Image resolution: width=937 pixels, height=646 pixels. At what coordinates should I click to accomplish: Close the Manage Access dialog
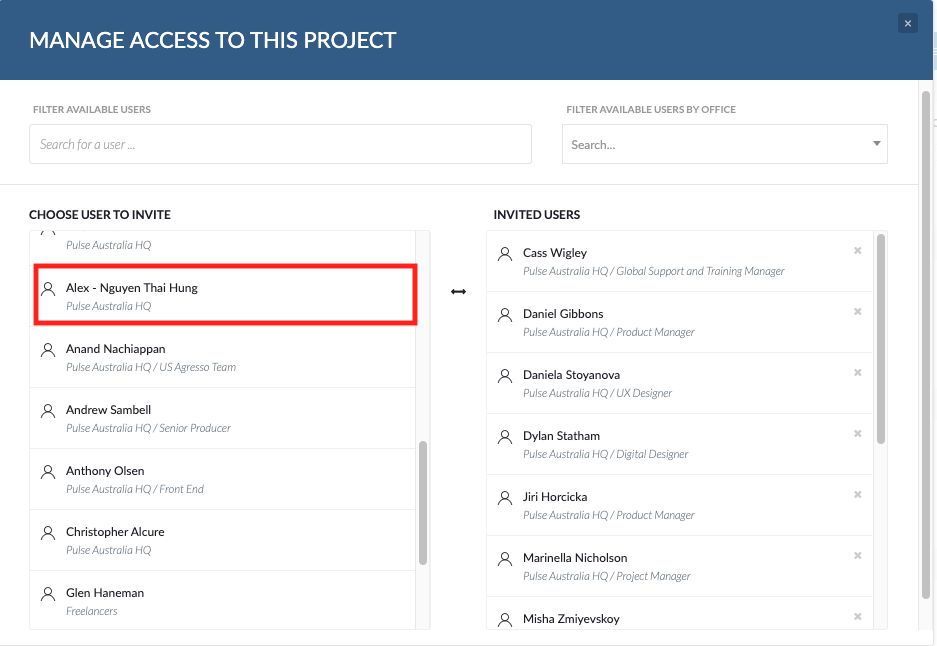(908, 23)
